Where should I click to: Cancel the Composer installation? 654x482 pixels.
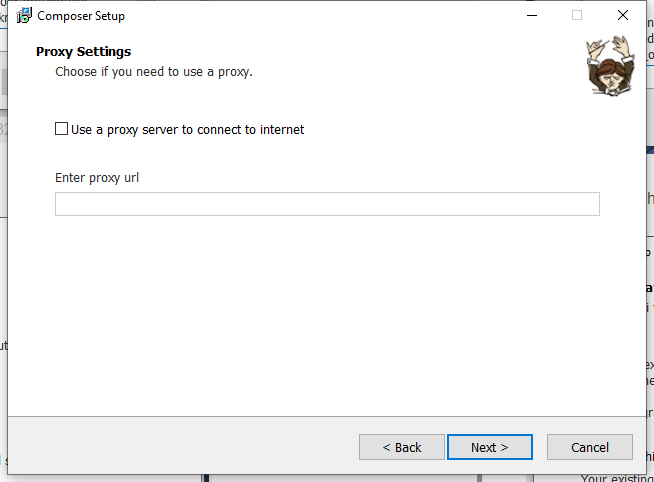pos(590,447)
